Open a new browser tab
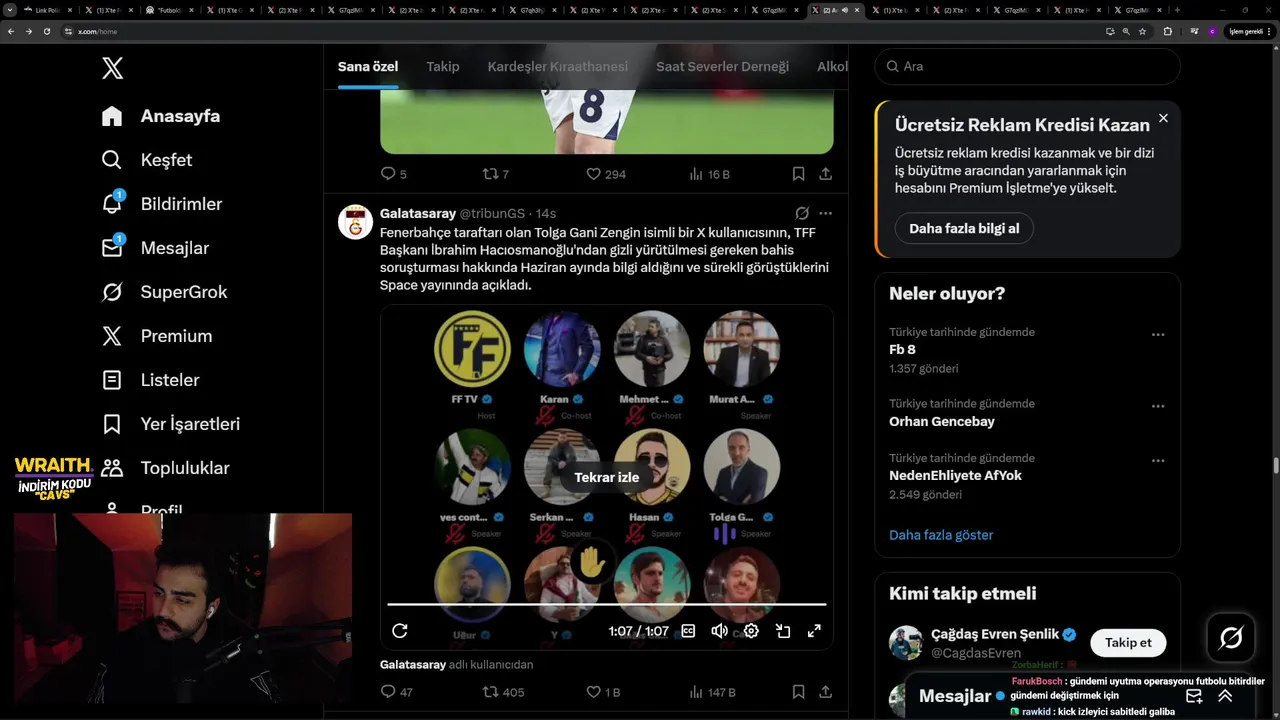 tap(1176, 10)
